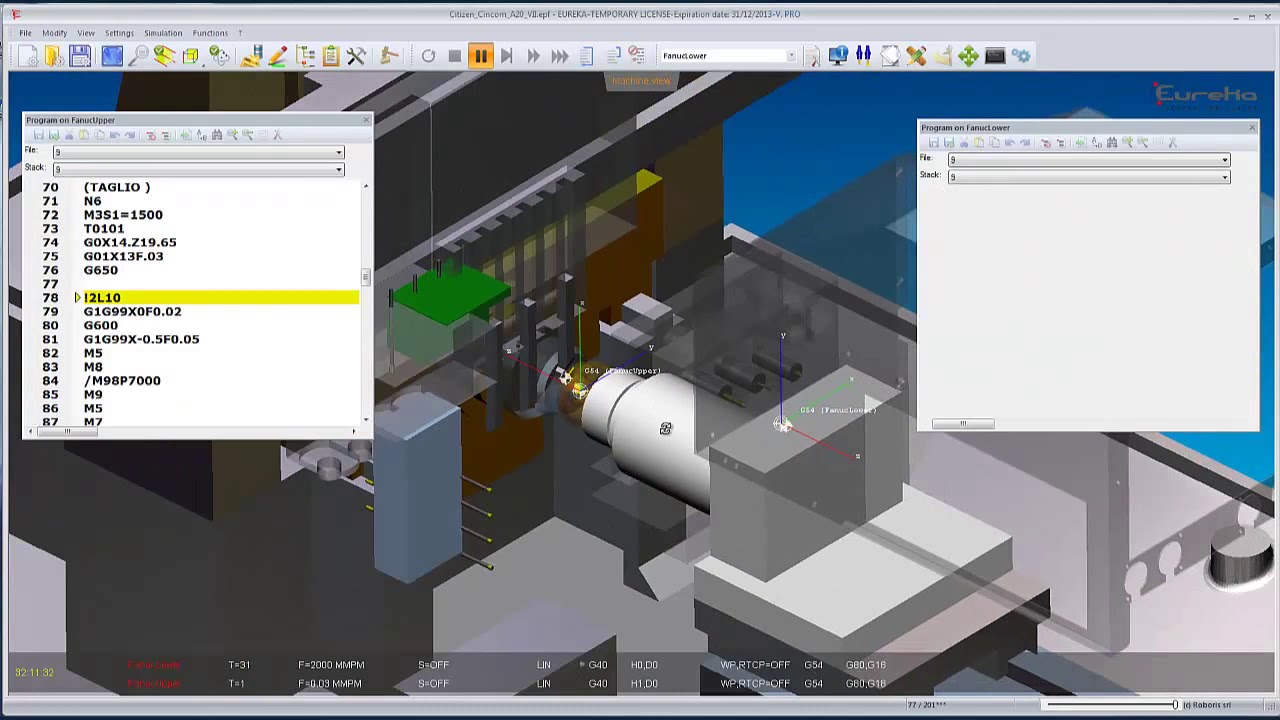Open the crossed wrench and hammer tools icon

[357, 56]
